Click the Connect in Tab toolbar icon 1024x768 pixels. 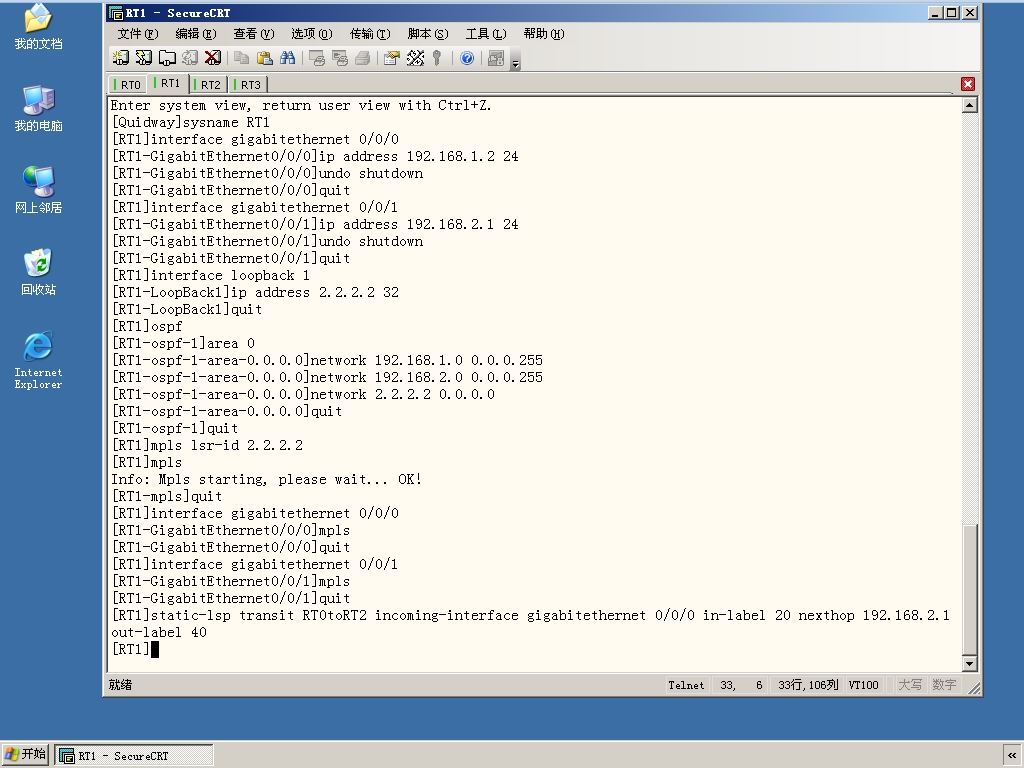pyautogui.click(x=167, y=58)
